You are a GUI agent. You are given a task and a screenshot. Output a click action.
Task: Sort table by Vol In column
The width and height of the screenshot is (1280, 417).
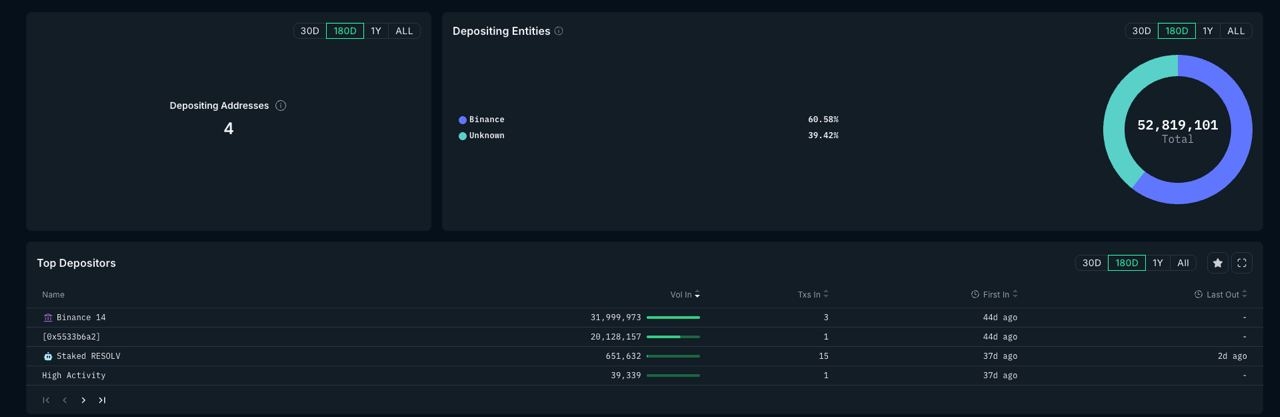[x=685, y=295]
